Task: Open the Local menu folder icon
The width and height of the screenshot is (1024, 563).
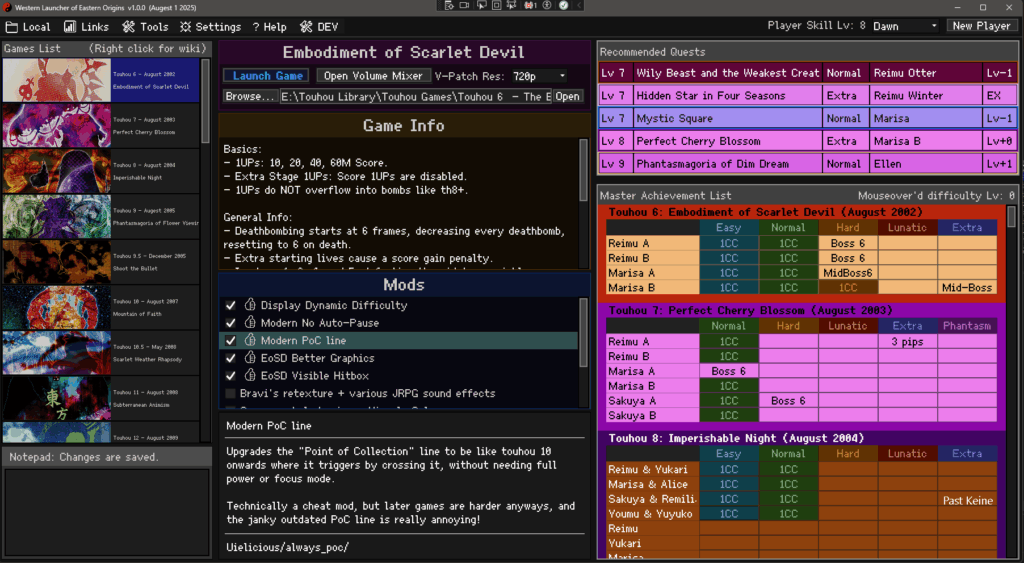Action: [x=11, y=27]
